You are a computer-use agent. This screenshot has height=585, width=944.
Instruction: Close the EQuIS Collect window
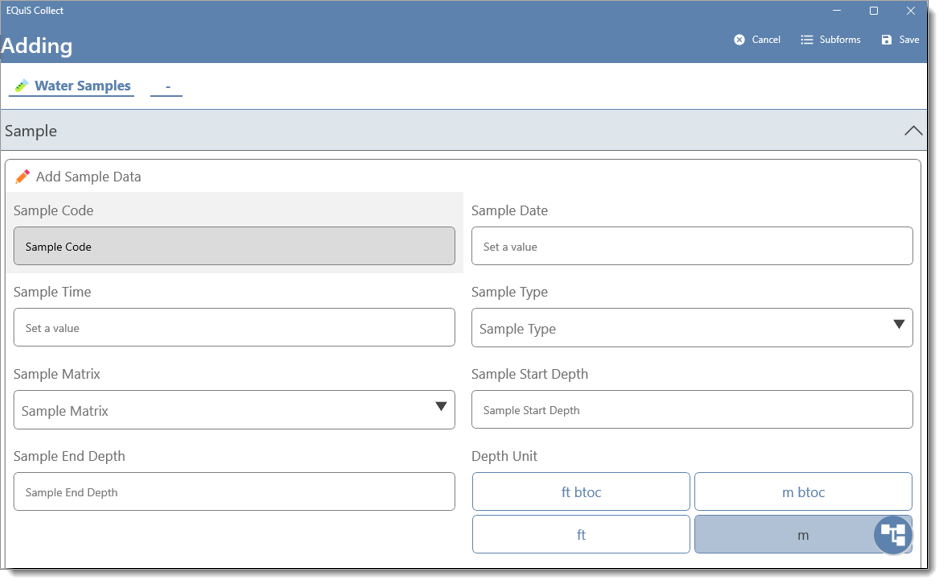pyautogui.click(x=910, y=11)
